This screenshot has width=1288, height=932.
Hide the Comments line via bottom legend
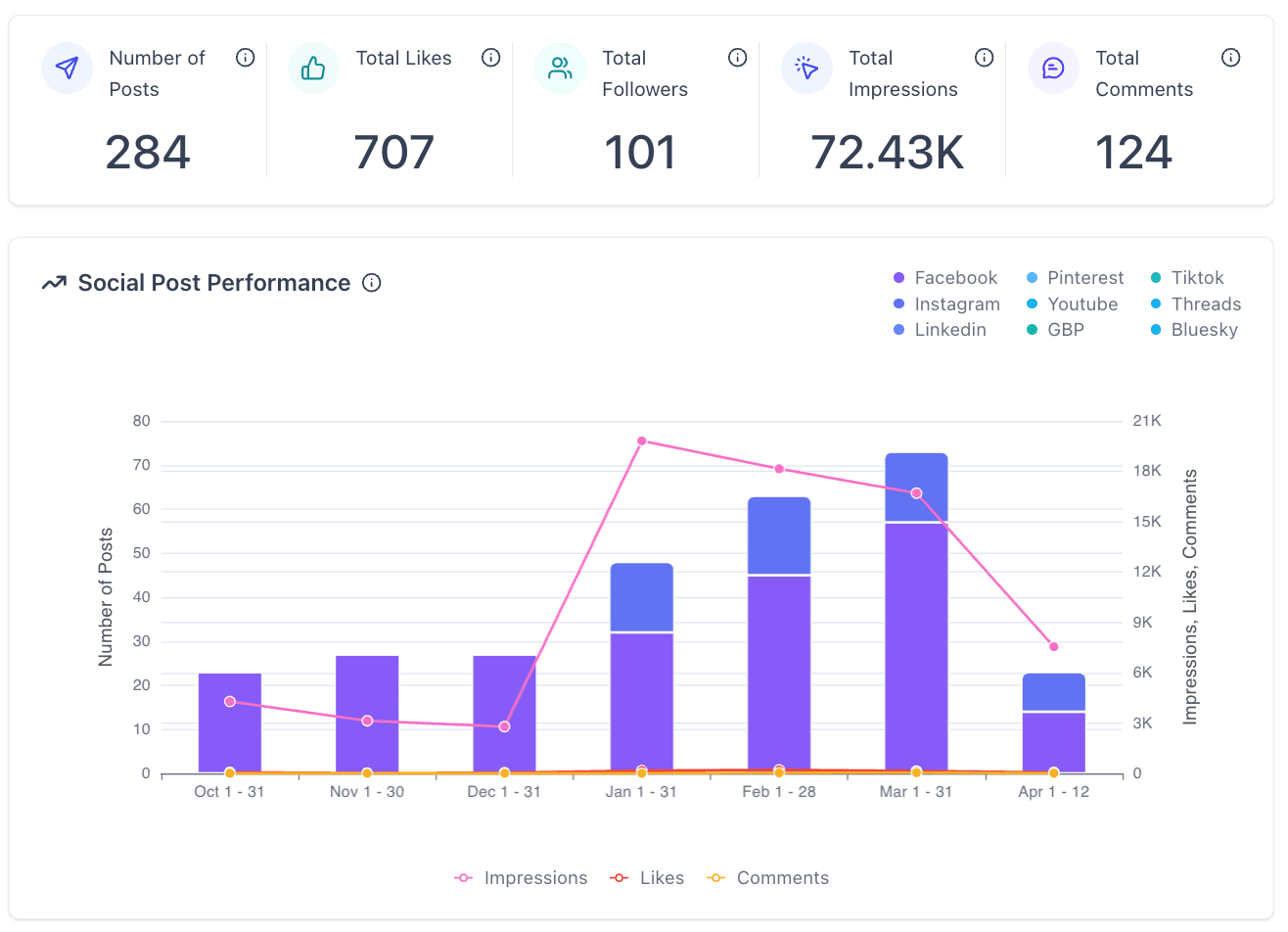(x=767, y=878)
